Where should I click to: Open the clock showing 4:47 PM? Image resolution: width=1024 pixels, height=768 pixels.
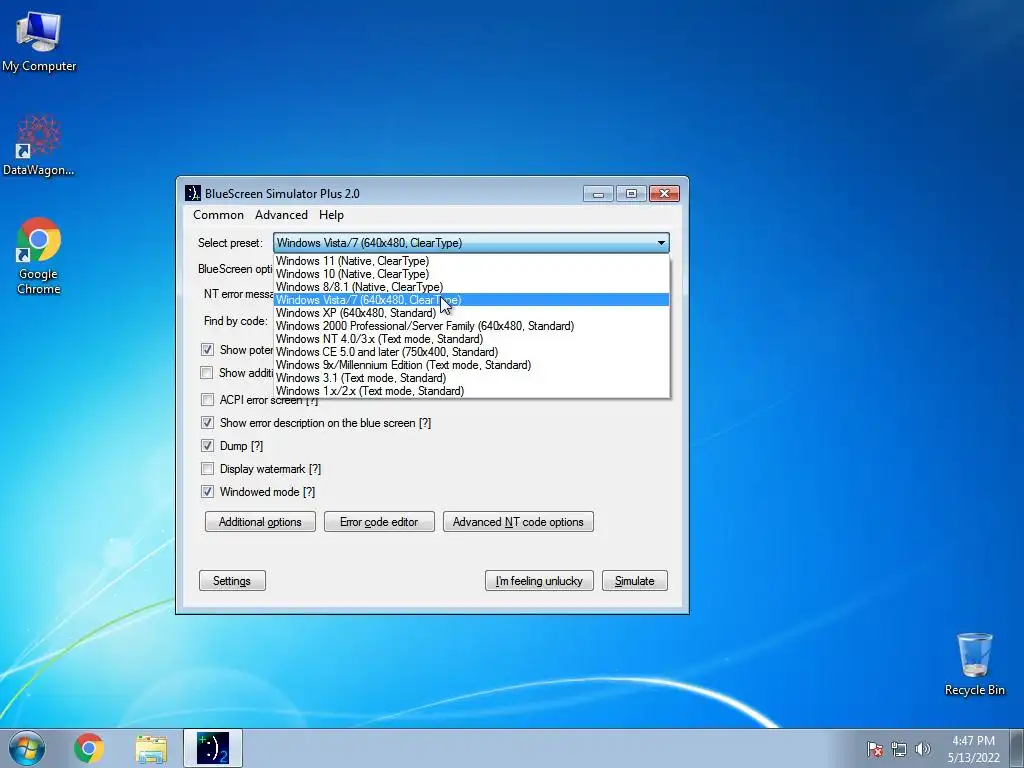click(973, 748)
